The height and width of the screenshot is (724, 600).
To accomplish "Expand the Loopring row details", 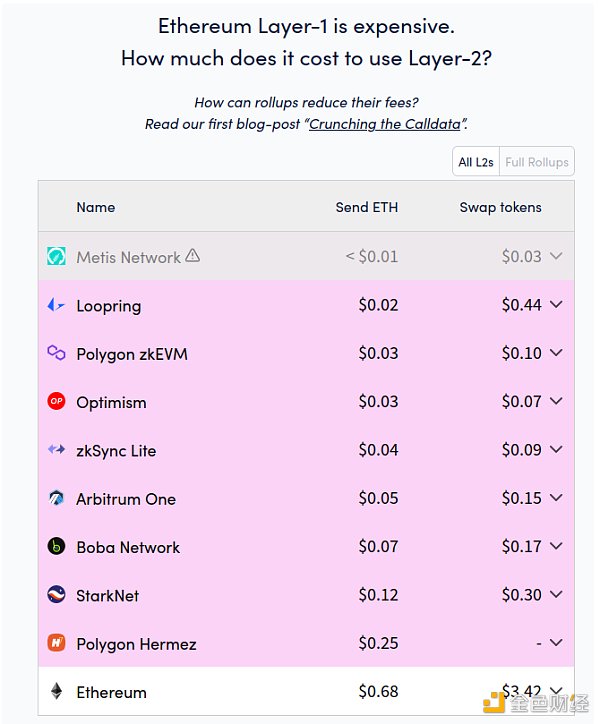I will pyautogui.click(x=556, y=306).
